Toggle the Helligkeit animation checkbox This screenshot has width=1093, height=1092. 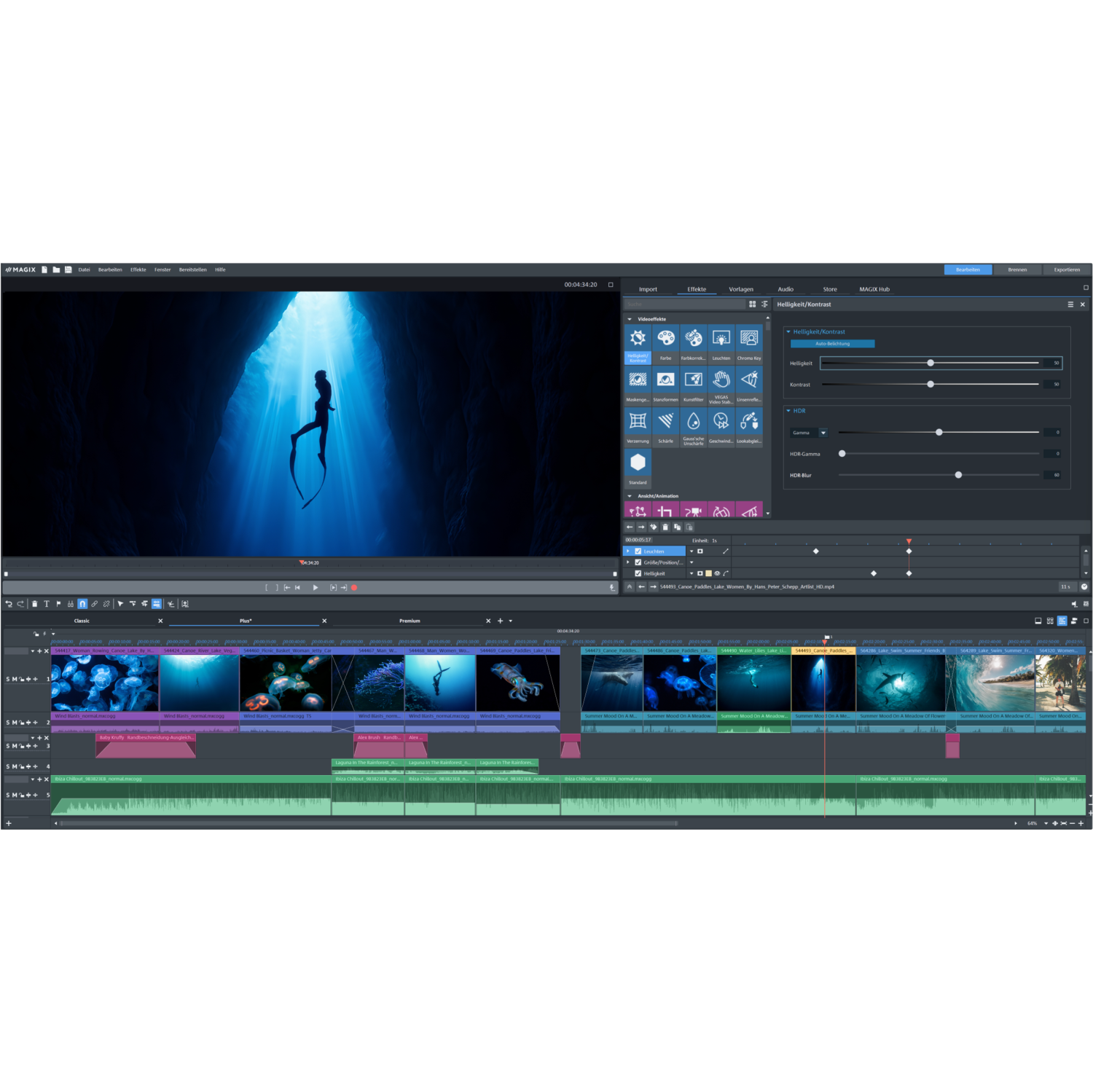click(638, 573)
